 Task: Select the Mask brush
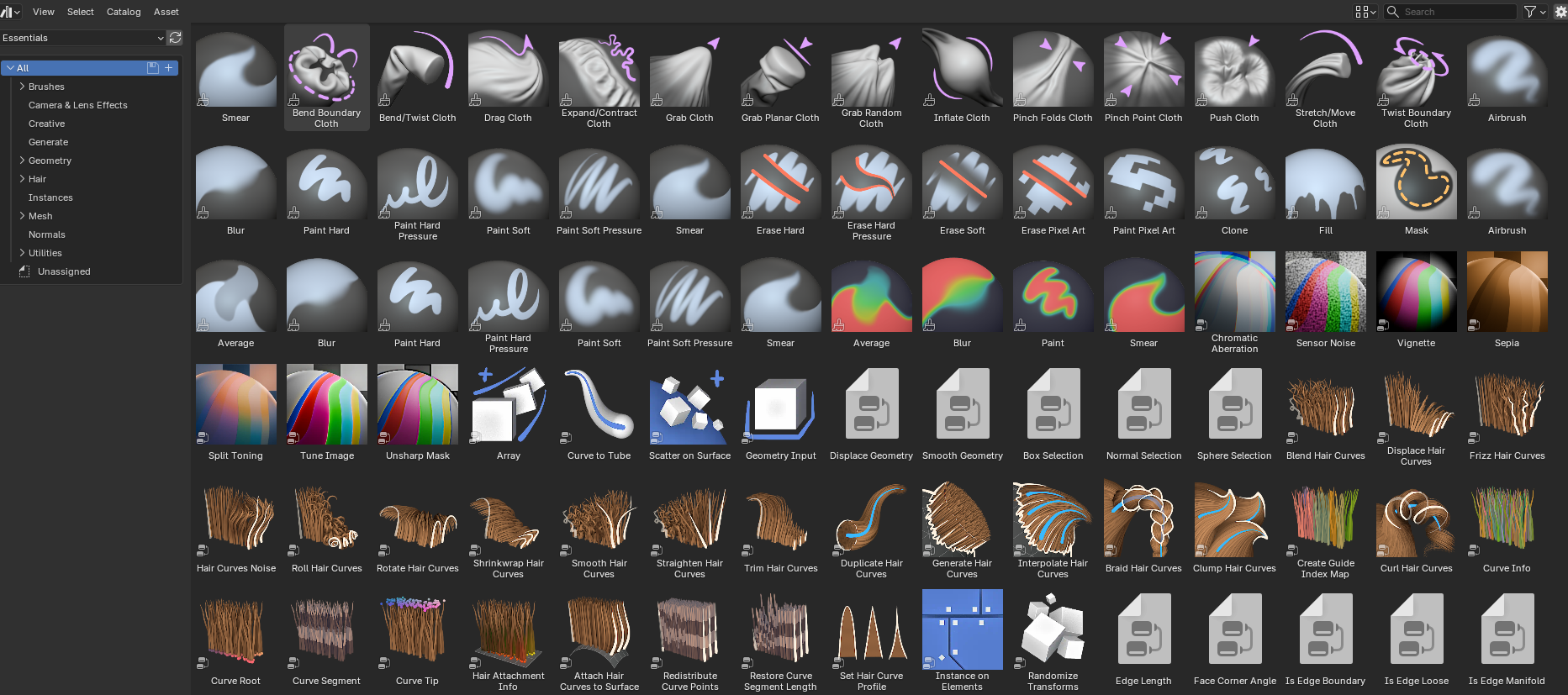(x=1417, y=190)
